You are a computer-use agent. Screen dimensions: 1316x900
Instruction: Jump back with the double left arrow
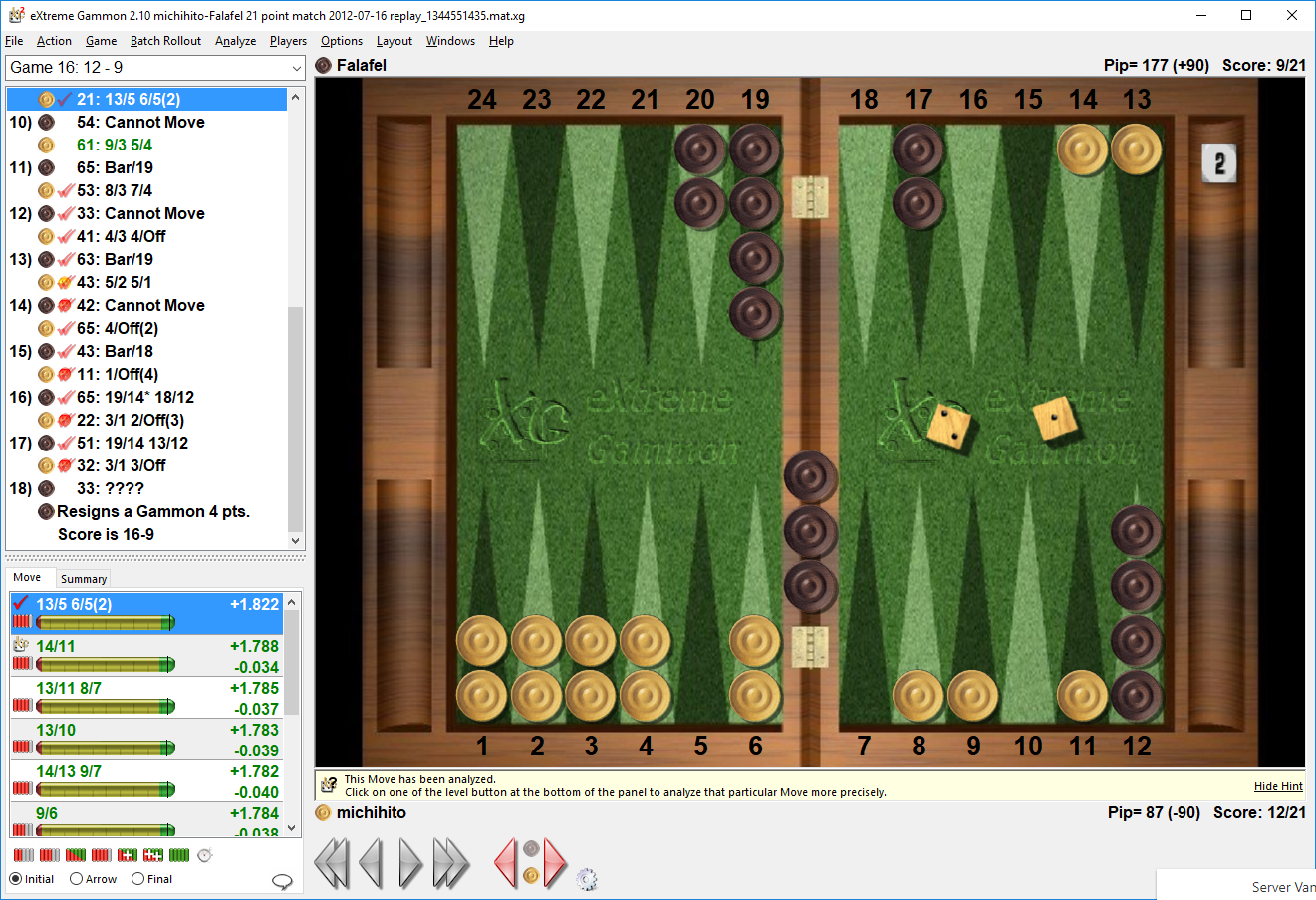click(x=332, y=863)
